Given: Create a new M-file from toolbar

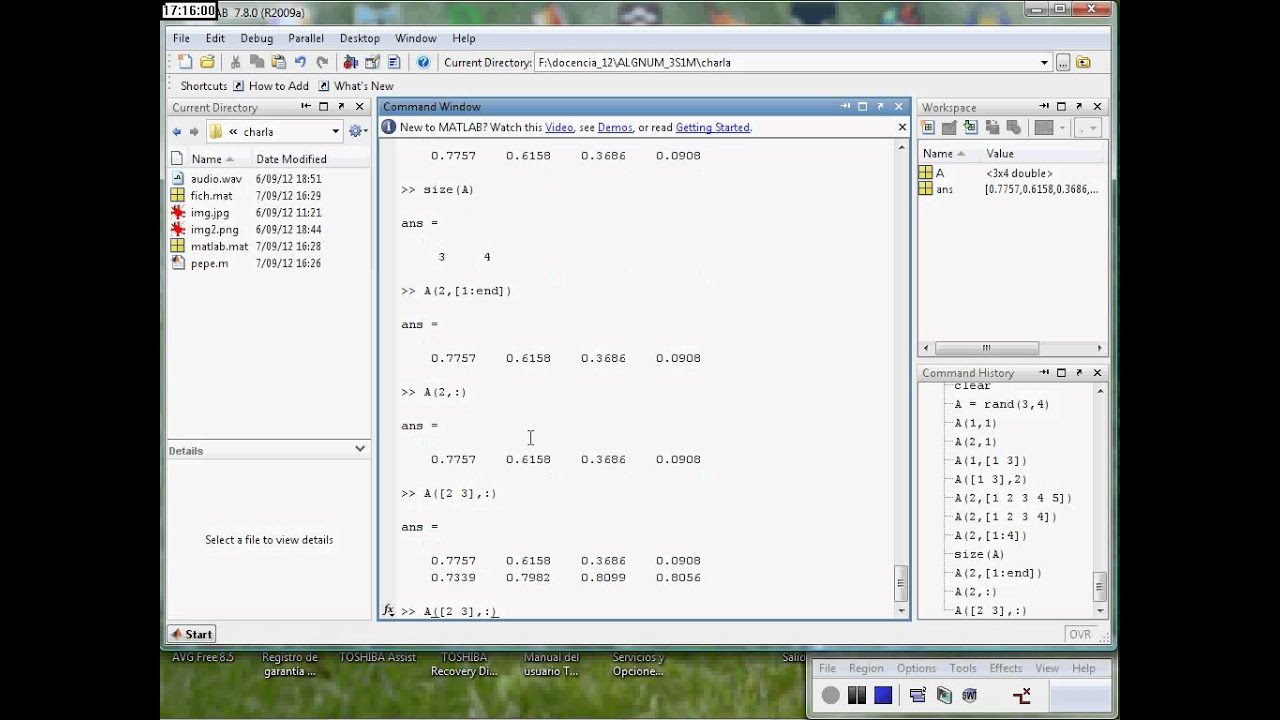Looking at the screenshot, I should (x=185, y=62).
